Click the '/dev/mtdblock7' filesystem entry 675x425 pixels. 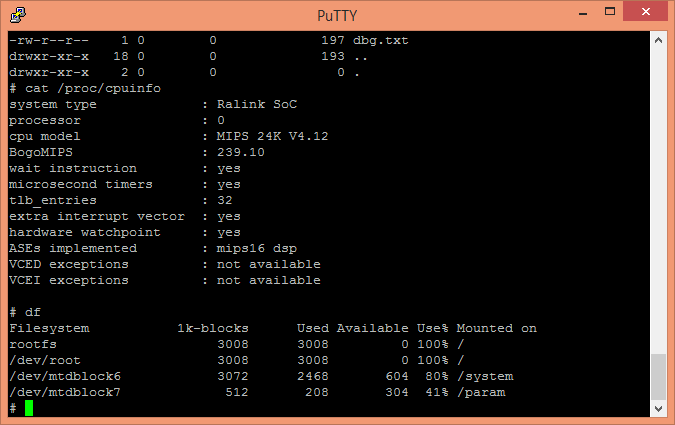(x=65, y=392)
